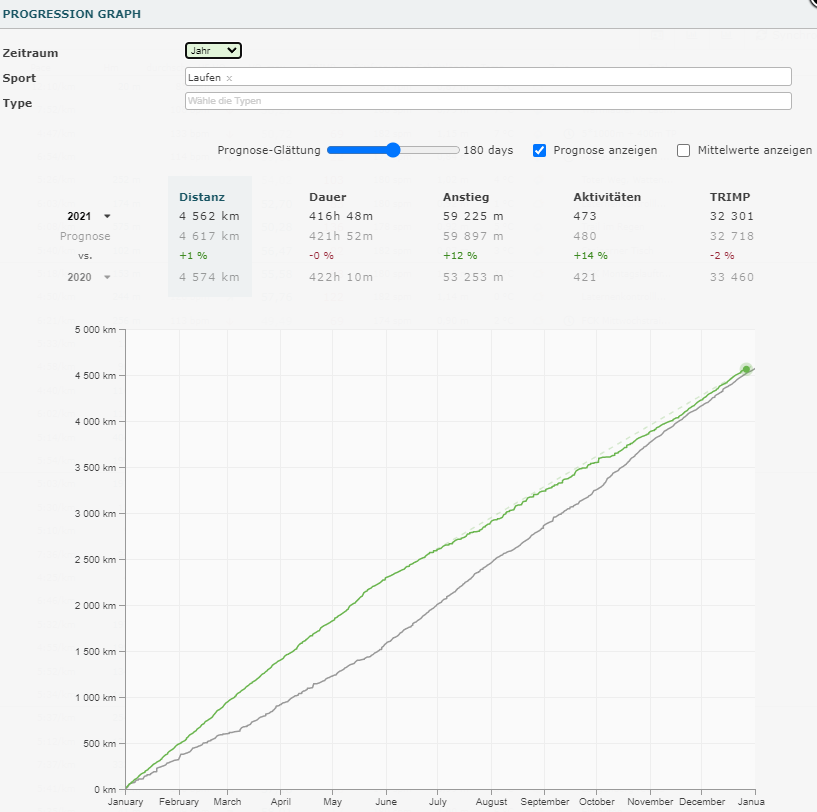
Task: Select the Aktivitäten metric column
Action: (607, 197)
